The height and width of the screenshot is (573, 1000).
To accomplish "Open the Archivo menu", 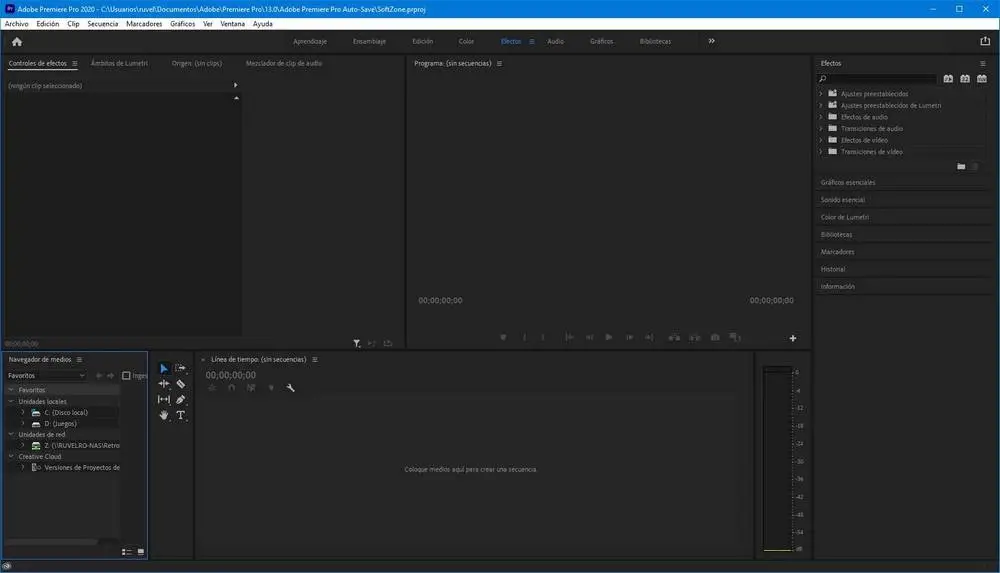I will 17,24.
